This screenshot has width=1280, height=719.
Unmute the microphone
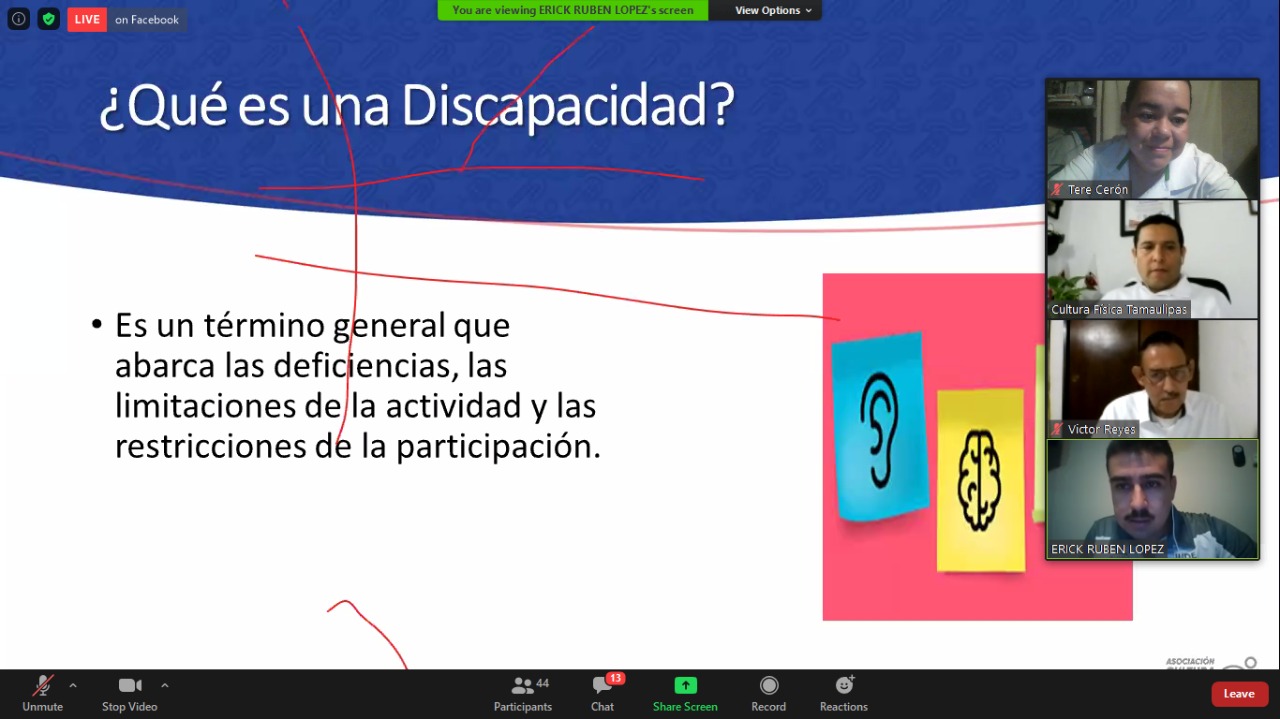42,693
